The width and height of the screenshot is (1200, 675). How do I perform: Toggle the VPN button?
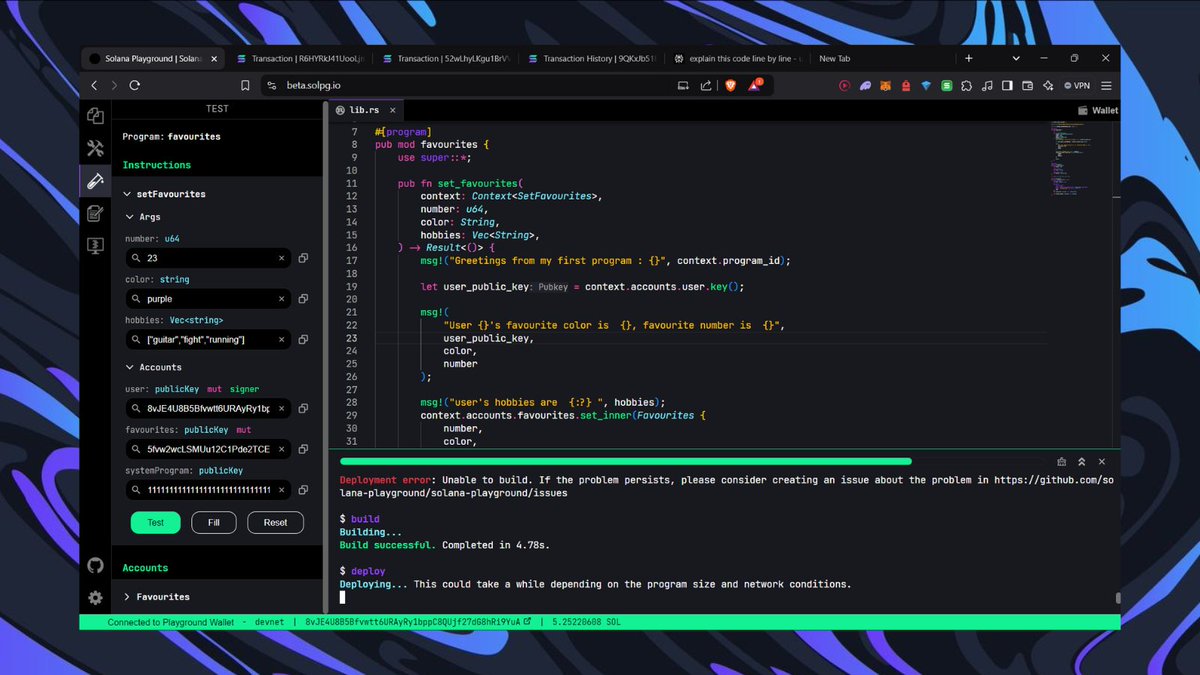tap(1077, 86)
